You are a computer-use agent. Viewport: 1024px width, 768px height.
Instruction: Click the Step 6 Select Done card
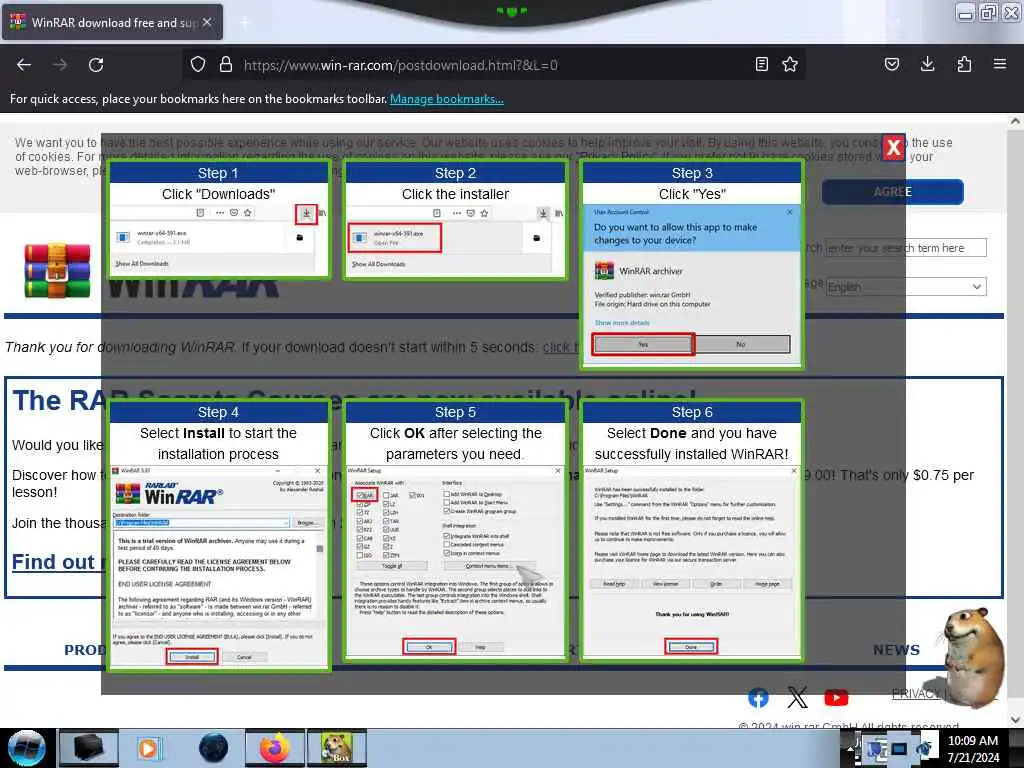coord(692,531)
